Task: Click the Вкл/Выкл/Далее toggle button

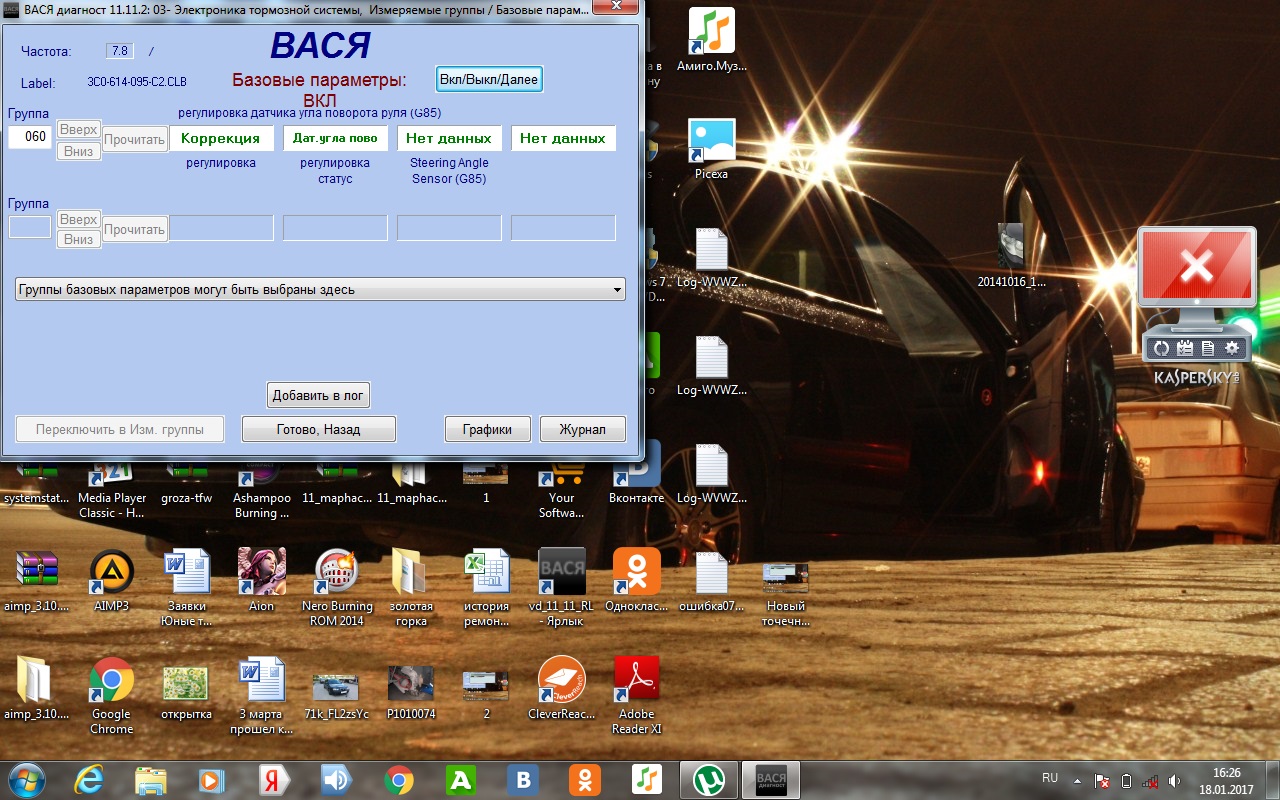Action: (x=489, y=80)
